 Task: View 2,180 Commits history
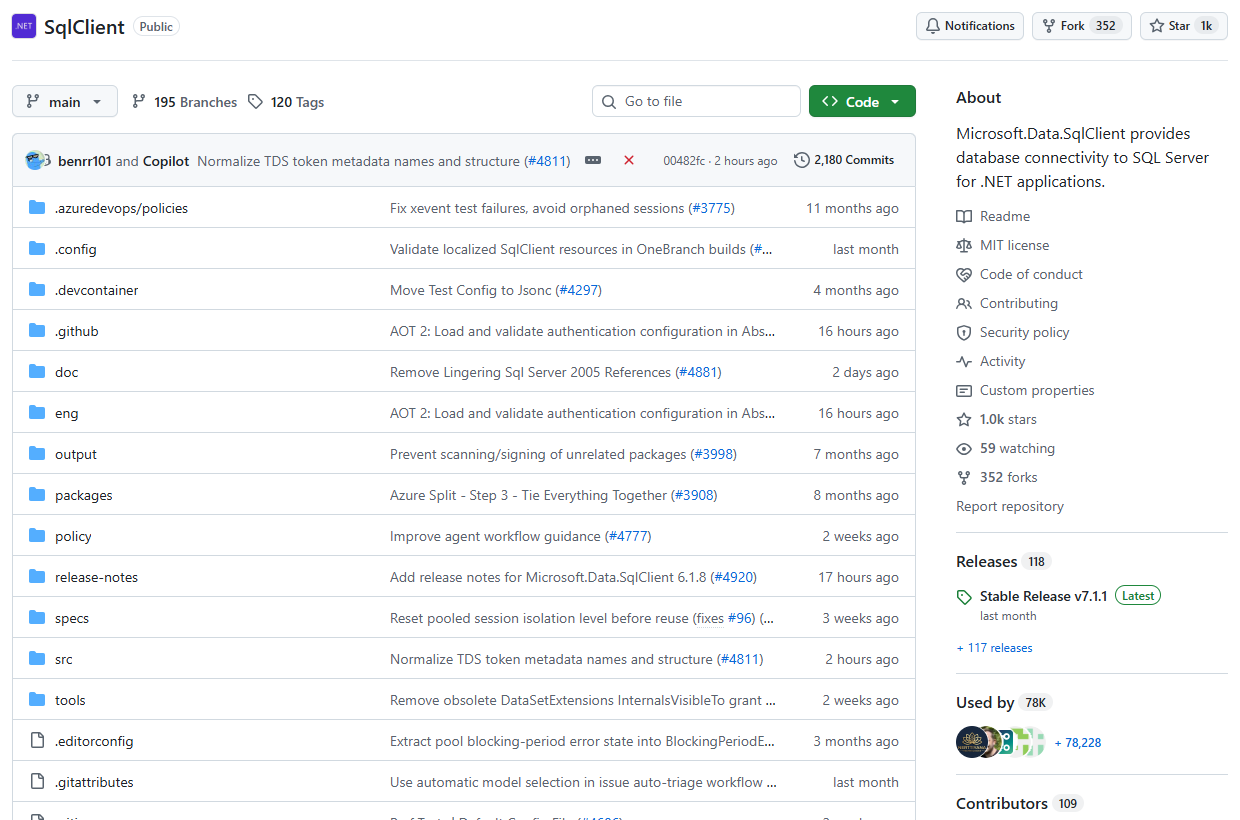tap(844, 160)
